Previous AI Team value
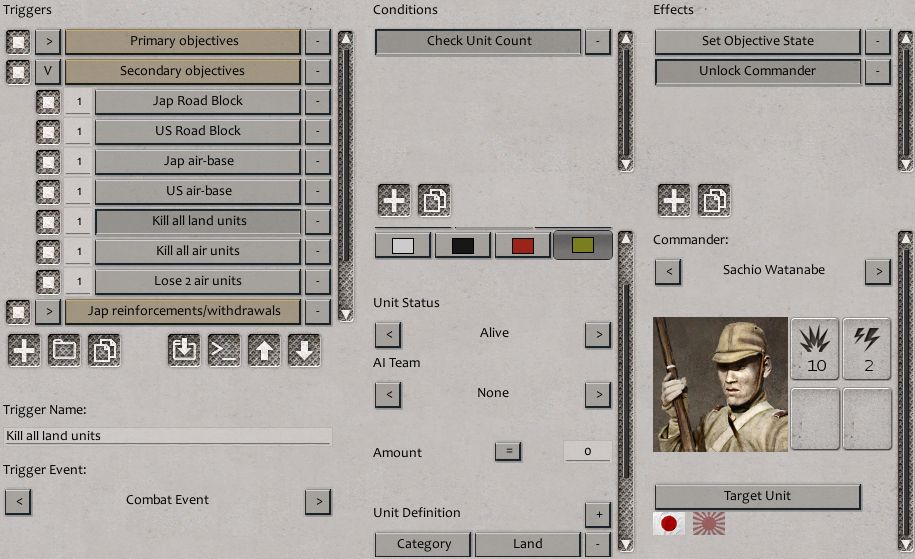The image size is (915, 559). pos(388,395)
